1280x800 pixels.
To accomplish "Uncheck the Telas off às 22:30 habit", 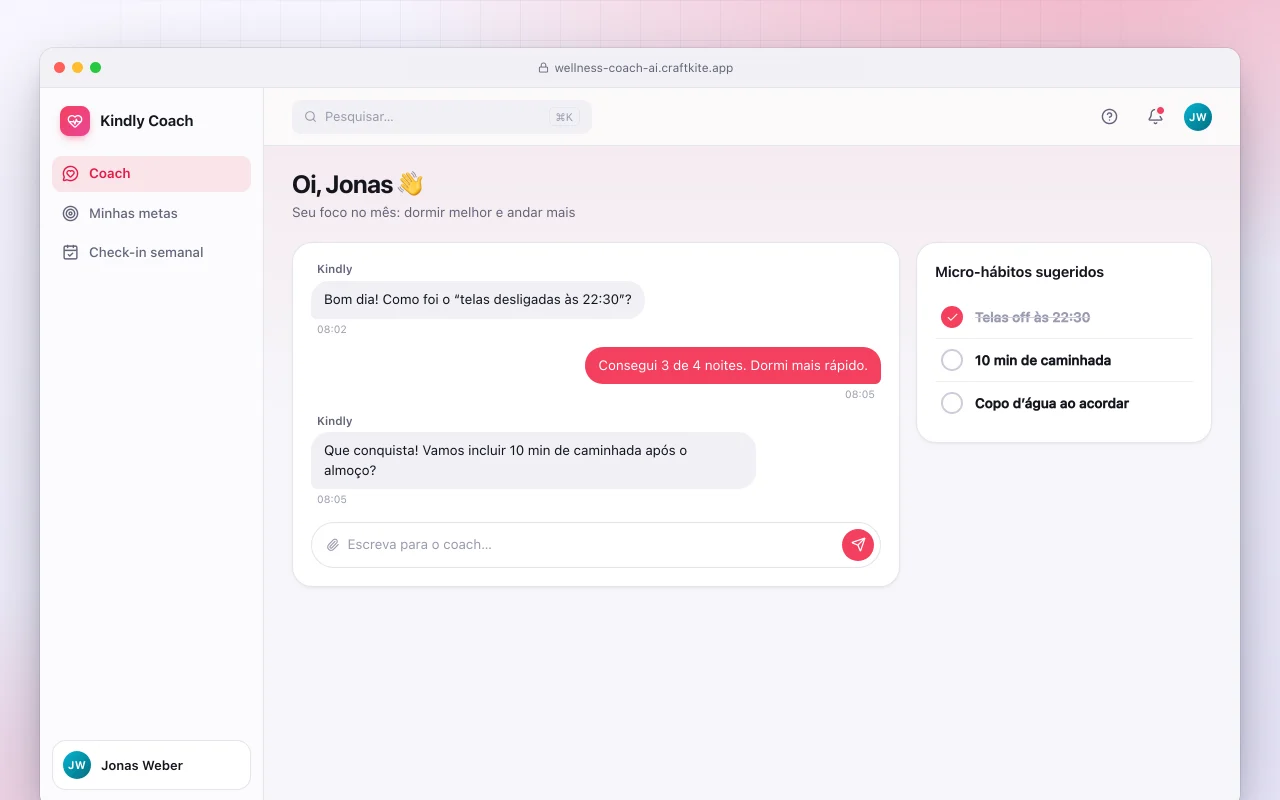I will coord(952,317).
